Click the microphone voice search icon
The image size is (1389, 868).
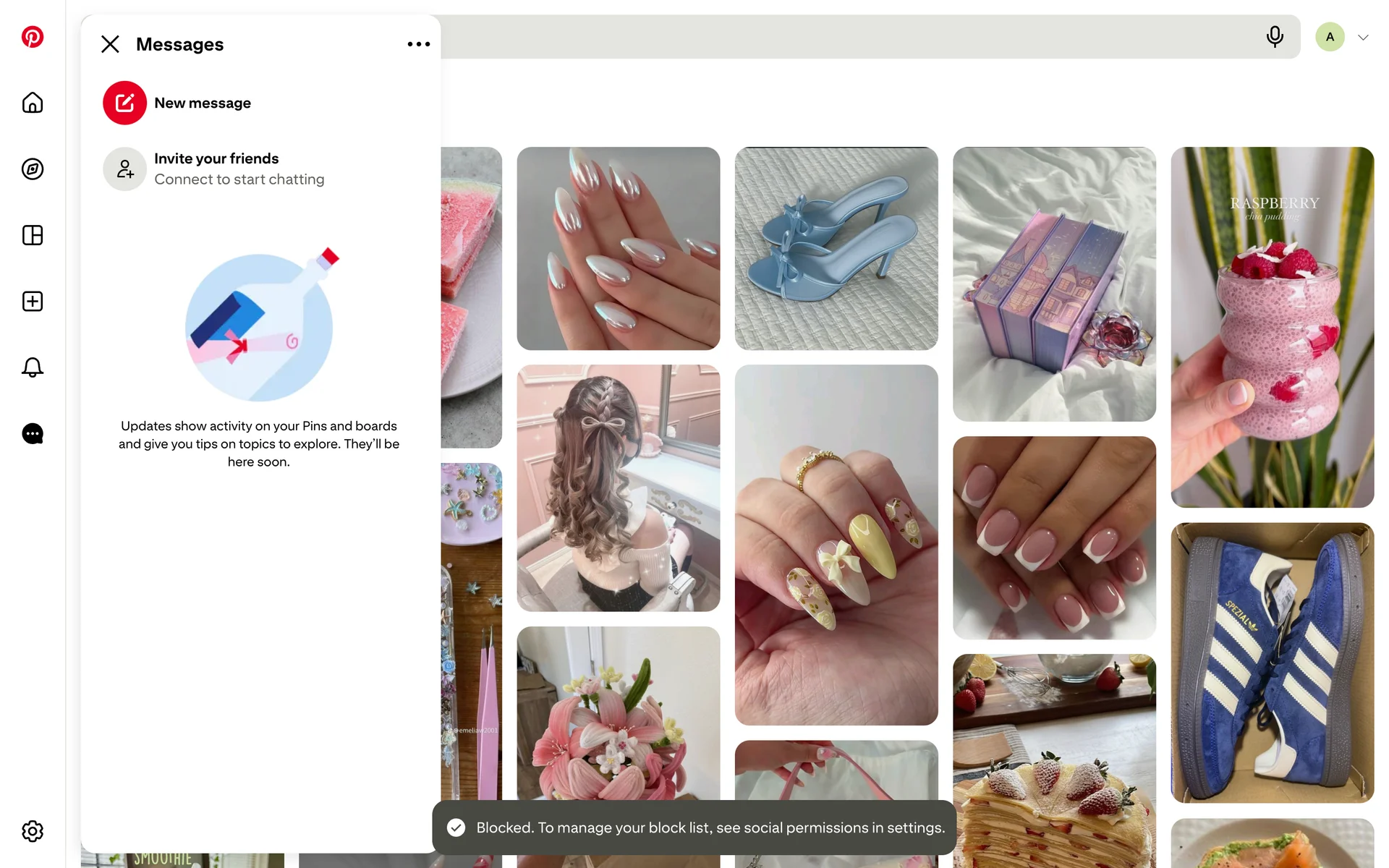[1275, 37]
